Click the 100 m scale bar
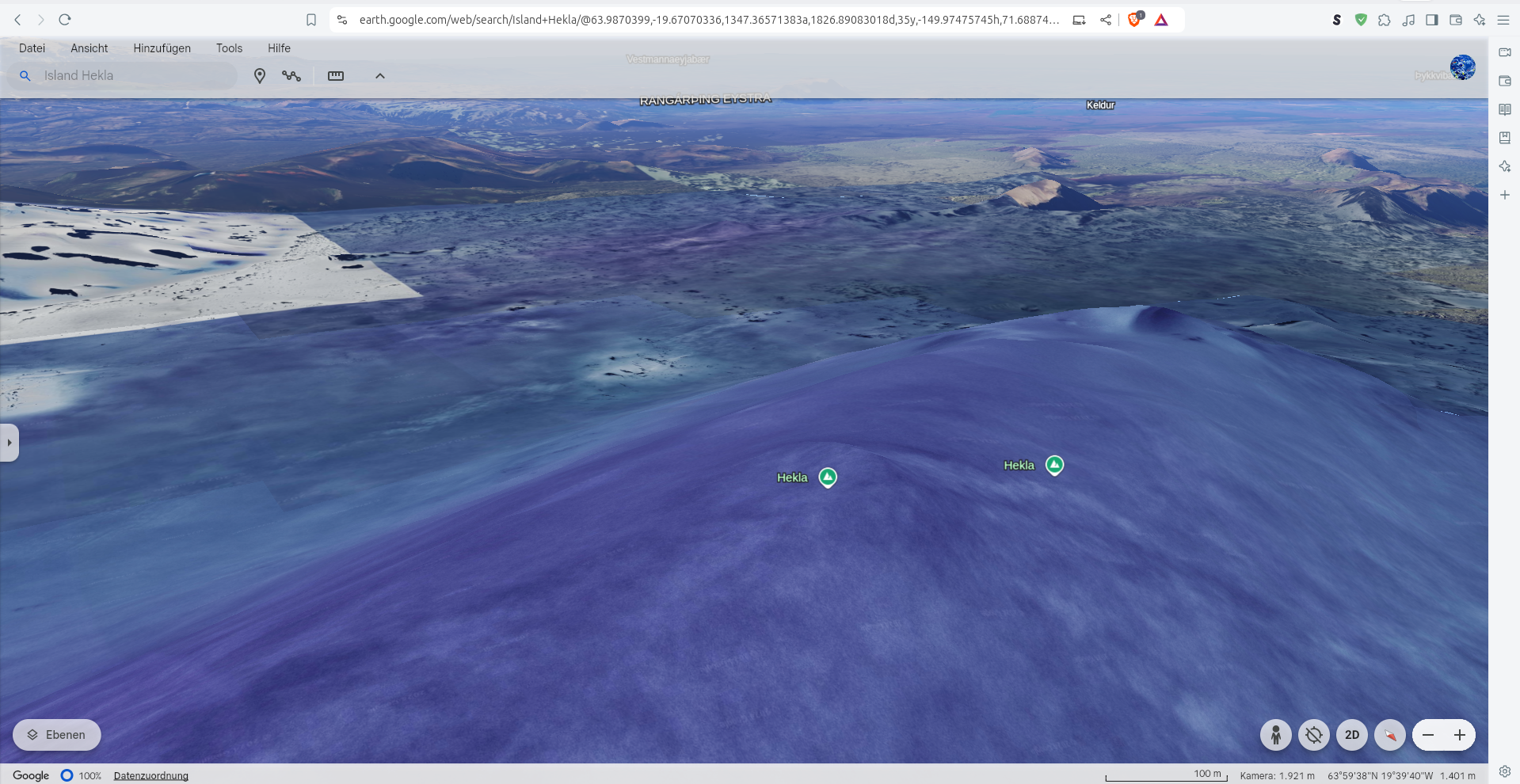The height and width of the screenshot is (784, 1520). [x=1167, y=775]
